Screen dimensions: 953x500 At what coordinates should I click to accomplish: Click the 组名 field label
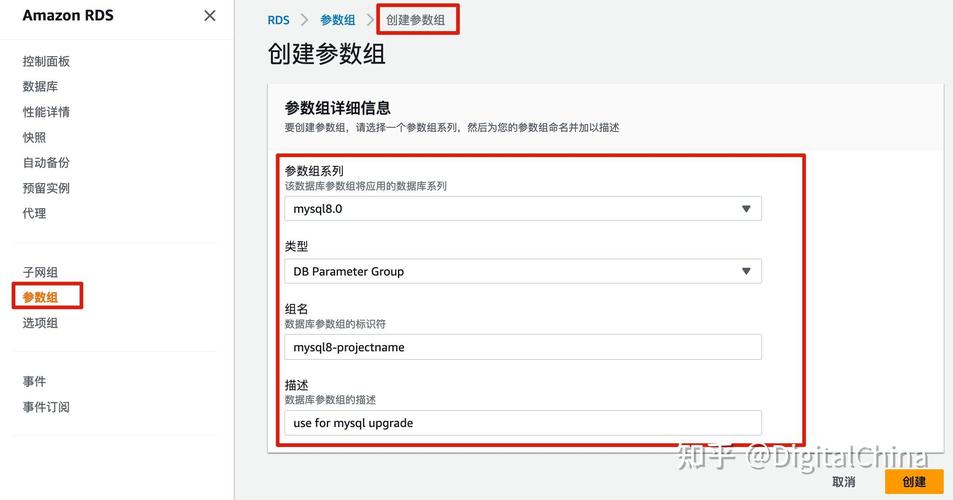[297, 309]
